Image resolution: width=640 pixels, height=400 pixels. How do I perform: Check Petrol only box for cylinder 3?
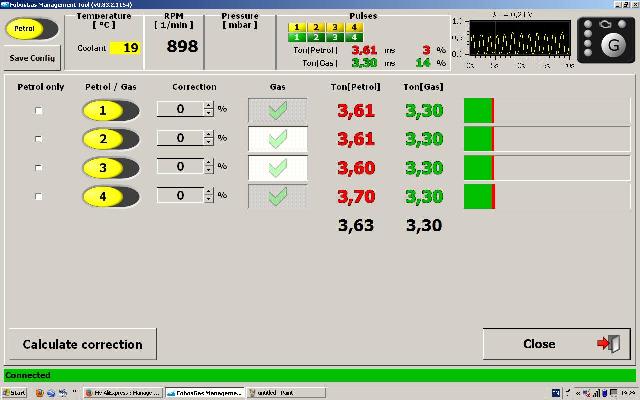[x=40, y=168]
